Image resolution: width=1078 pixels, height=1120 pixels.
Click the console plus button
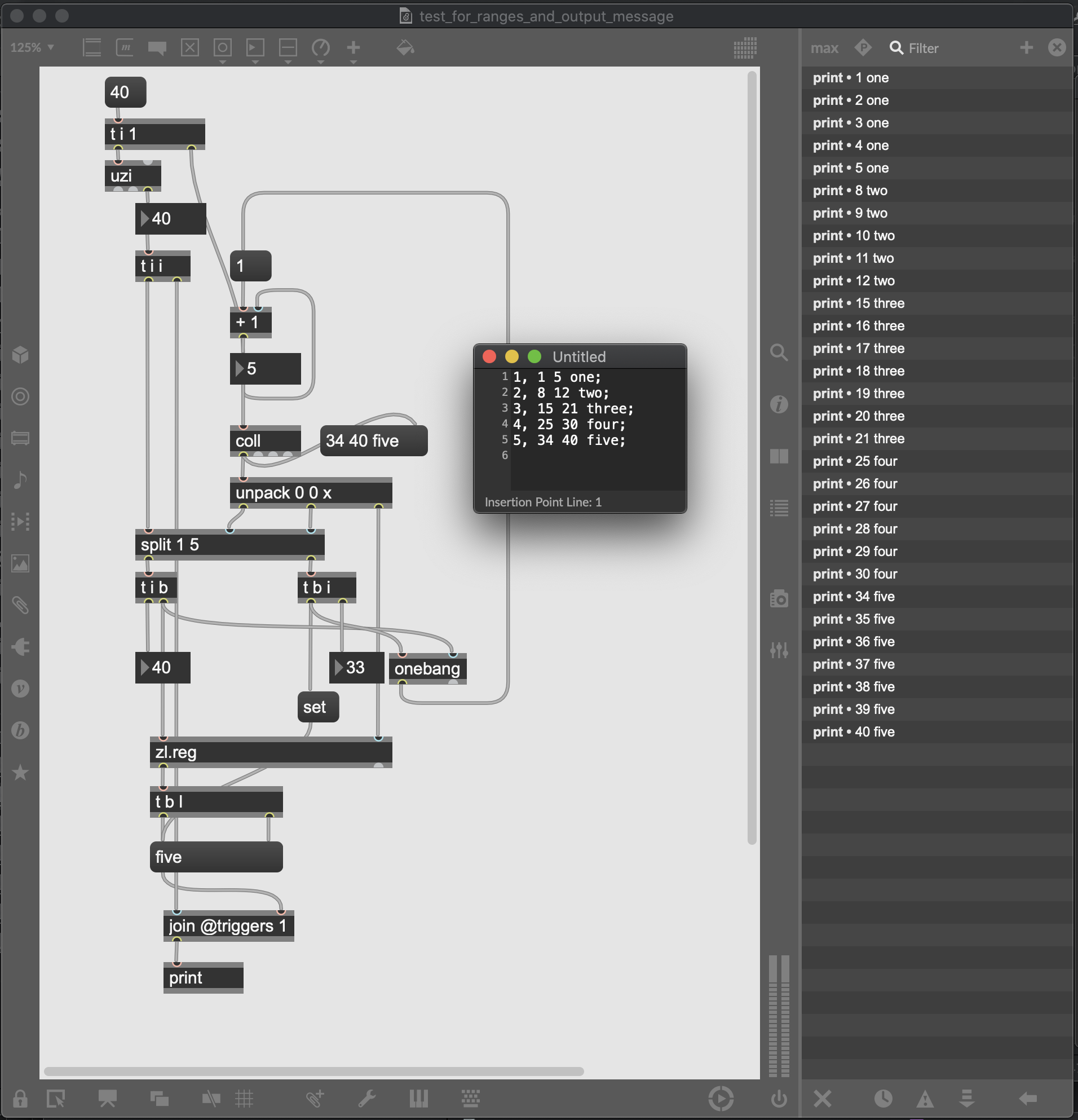click(1027, 47)
